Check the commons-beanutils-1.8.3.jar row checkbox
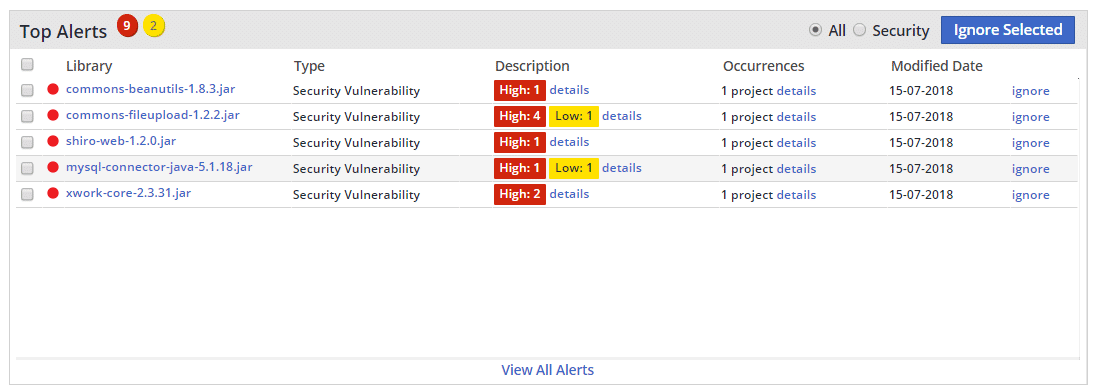This screenshot has height=392, width=1096. 27,90
